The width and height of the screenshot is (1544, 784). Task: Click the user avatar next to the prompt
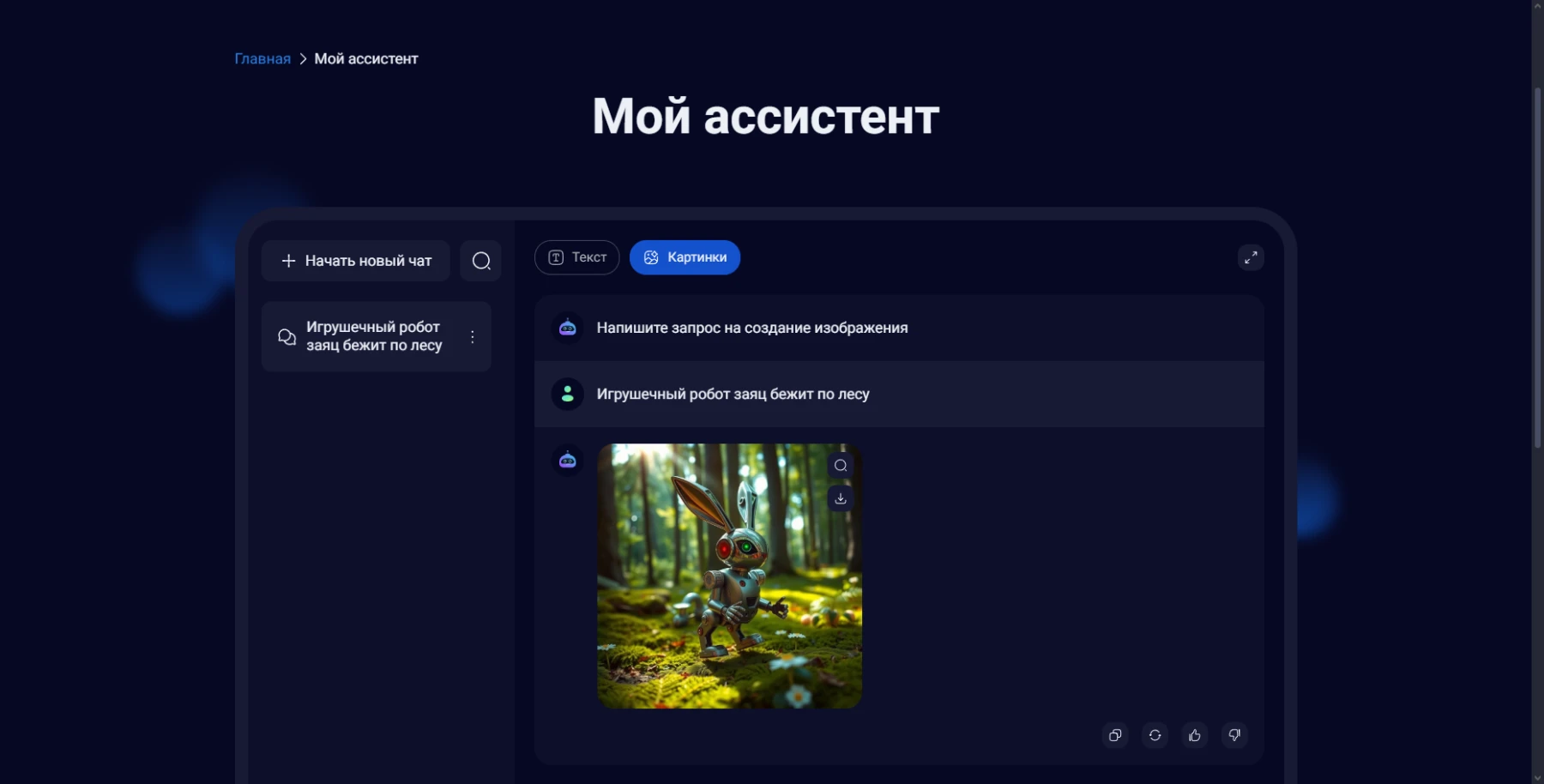coord(567,394)
